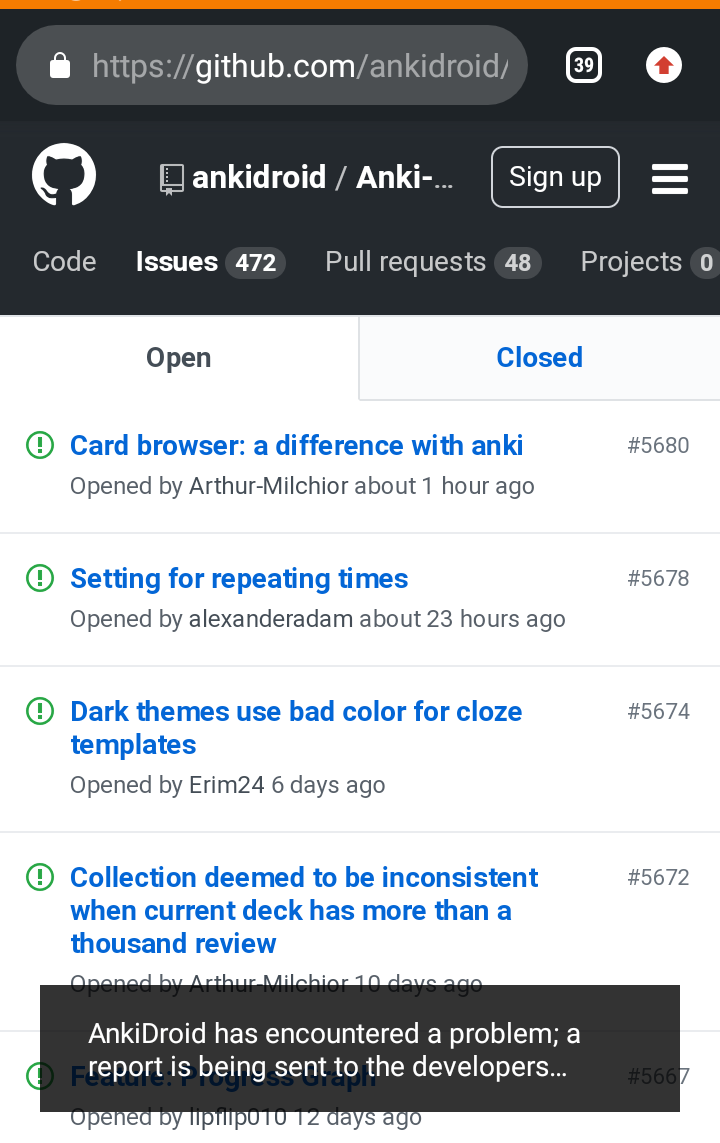Click 'Opened by alexanderadam about 23 hours ago'
The image size is (720, 1143).
pos(318,619)
